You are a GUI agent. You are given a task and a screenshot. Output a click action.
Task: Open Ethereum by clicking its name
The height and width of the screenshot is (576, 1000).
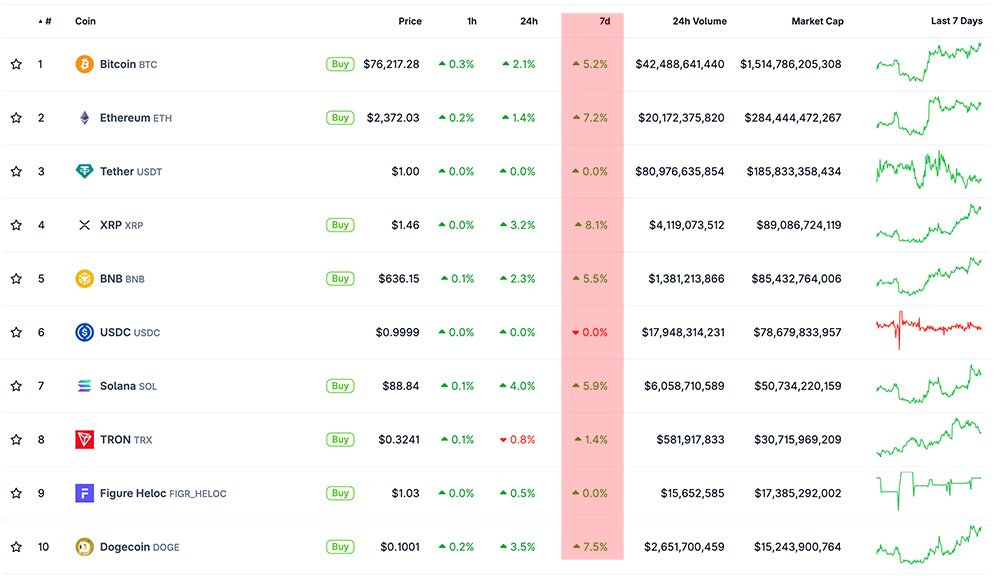[126, 117]
